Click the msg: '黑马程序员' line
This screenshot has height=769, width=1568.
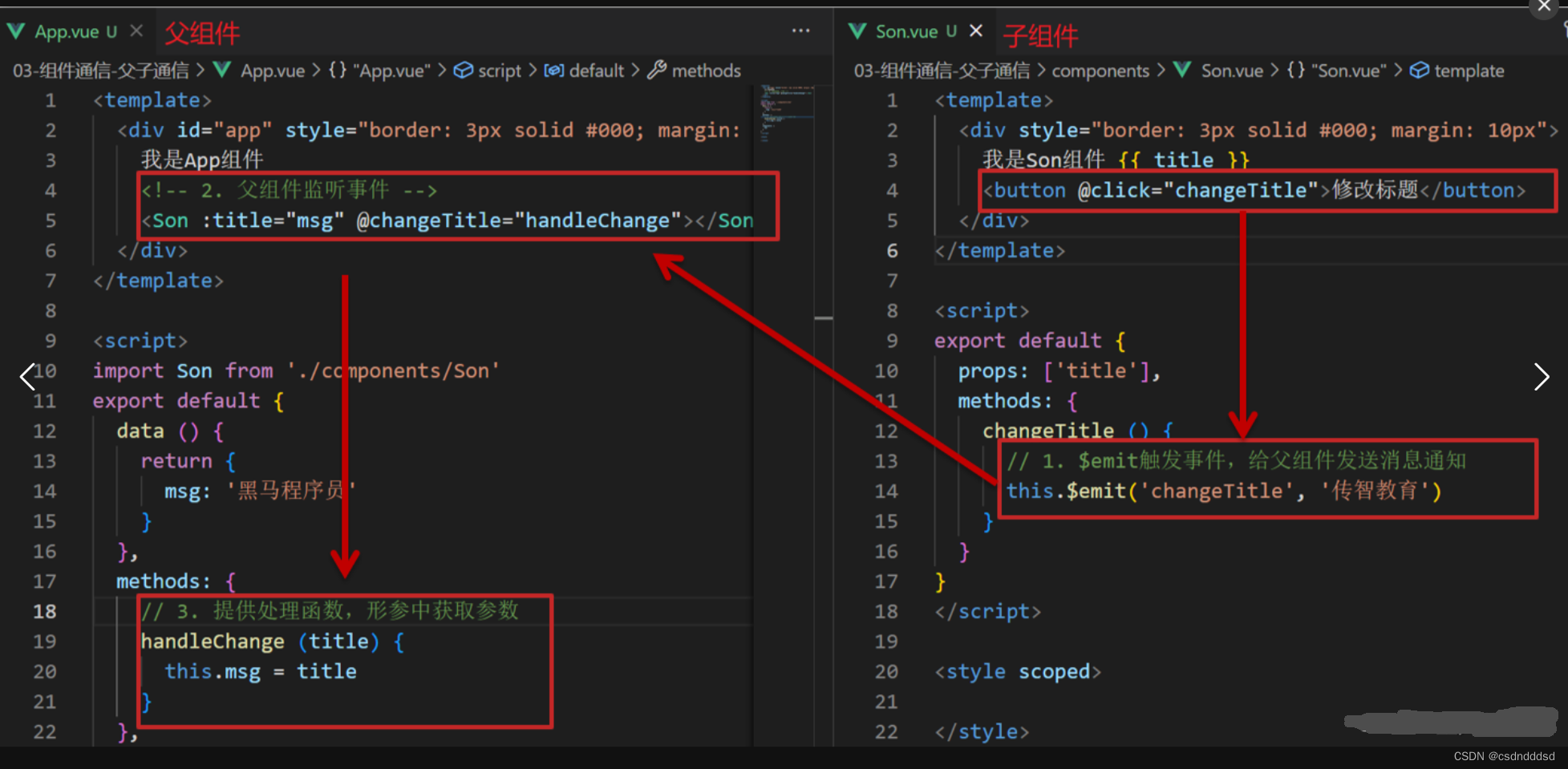pos(260,491)
